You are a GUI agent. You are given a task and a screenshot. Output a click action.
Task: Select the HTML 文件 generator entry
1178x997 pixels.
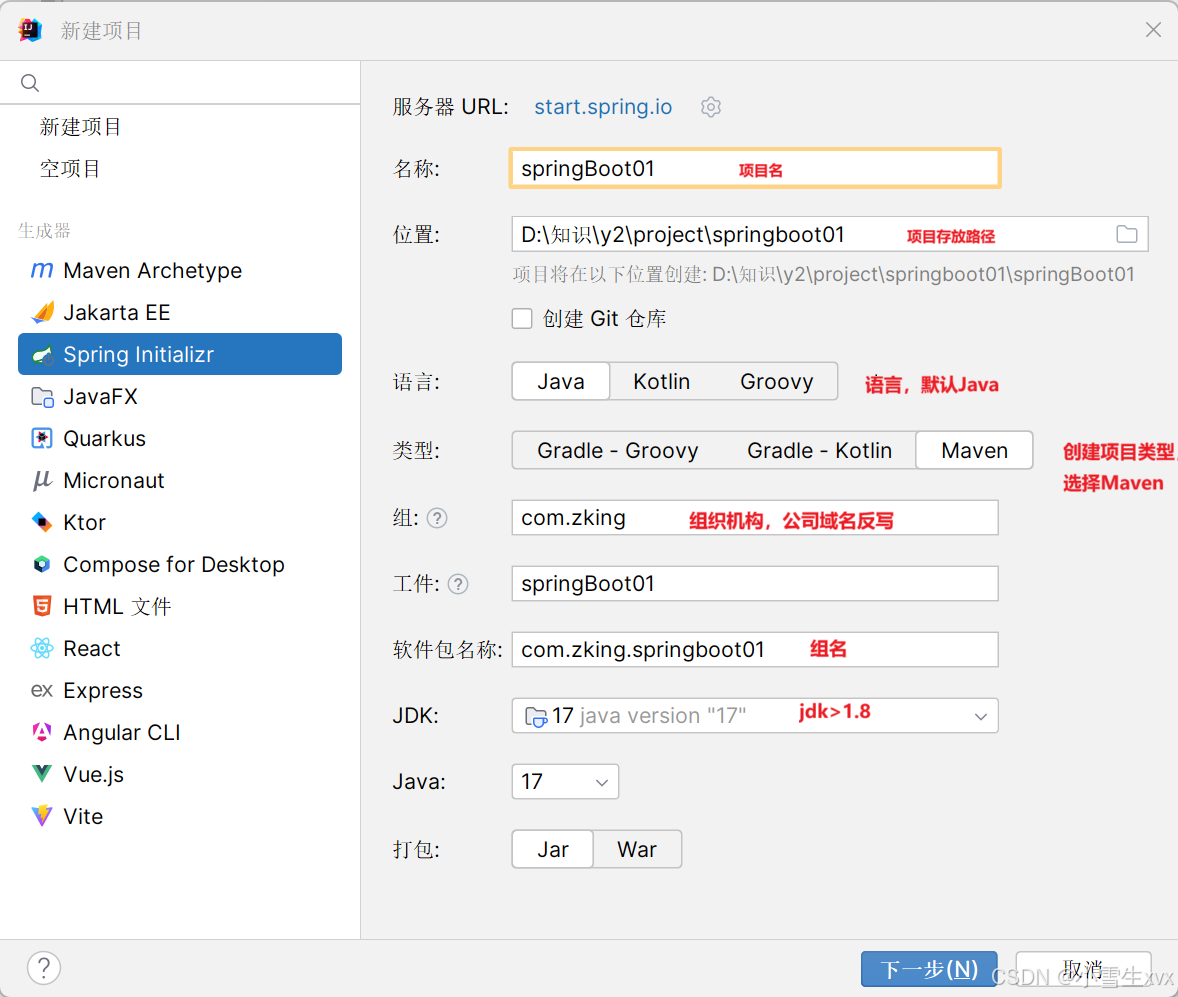[x=180, y=606]
